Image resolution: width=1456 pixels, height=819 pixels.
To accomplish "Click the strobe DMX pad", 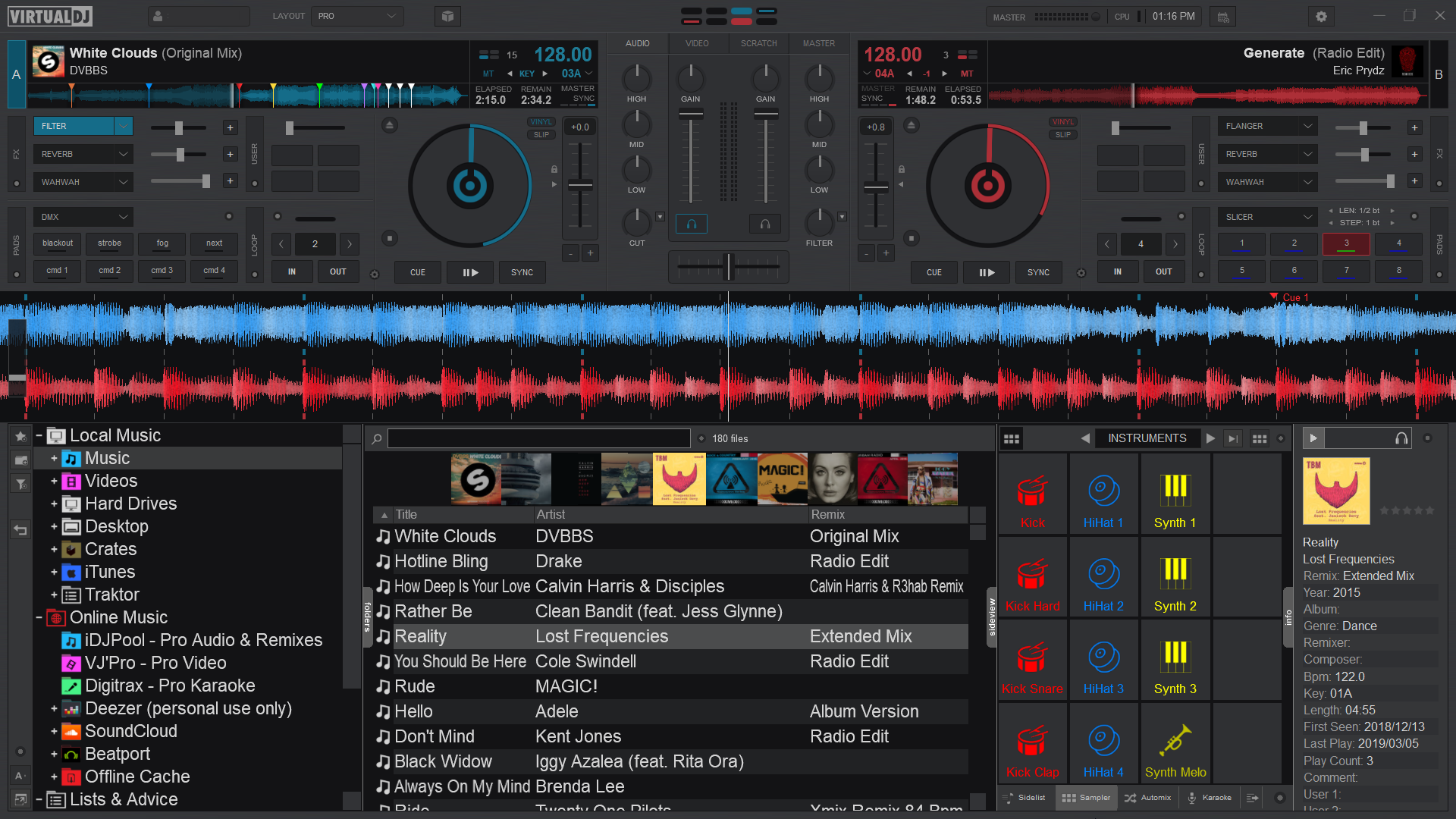I will point(109,243).
